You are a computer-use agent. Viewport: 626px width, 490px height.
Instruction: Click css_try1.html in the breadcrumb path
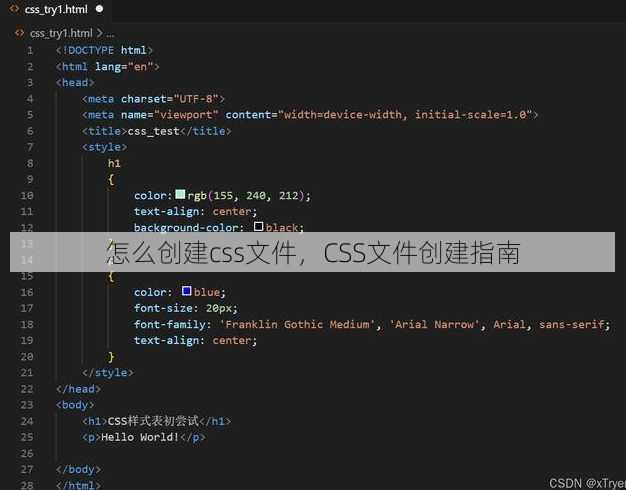[61, 33]
